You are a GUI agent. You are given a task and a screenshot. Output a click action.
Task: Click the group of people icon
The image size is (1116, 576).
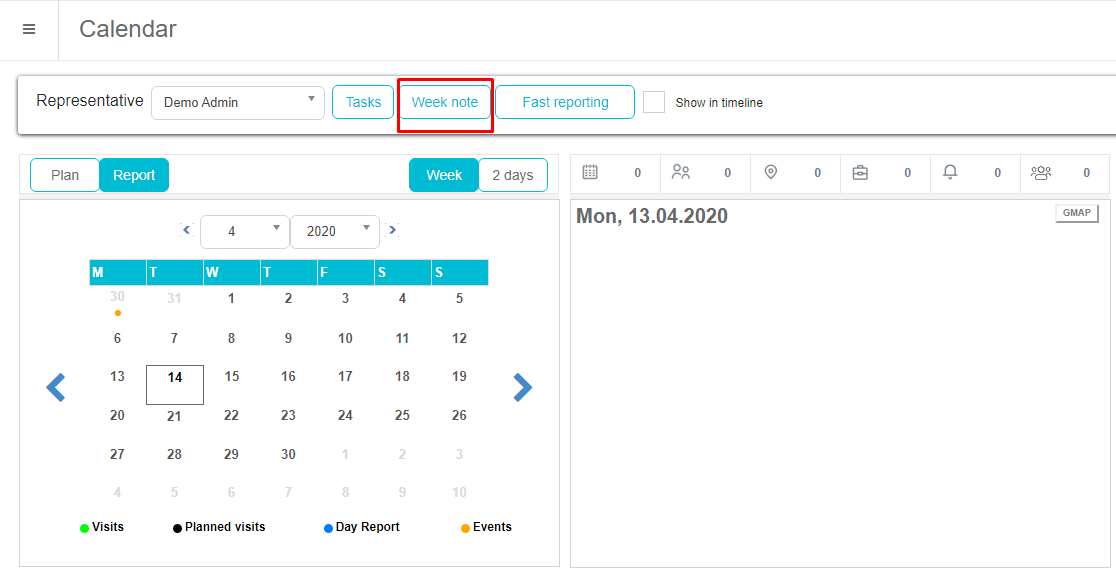(1041, 173)
